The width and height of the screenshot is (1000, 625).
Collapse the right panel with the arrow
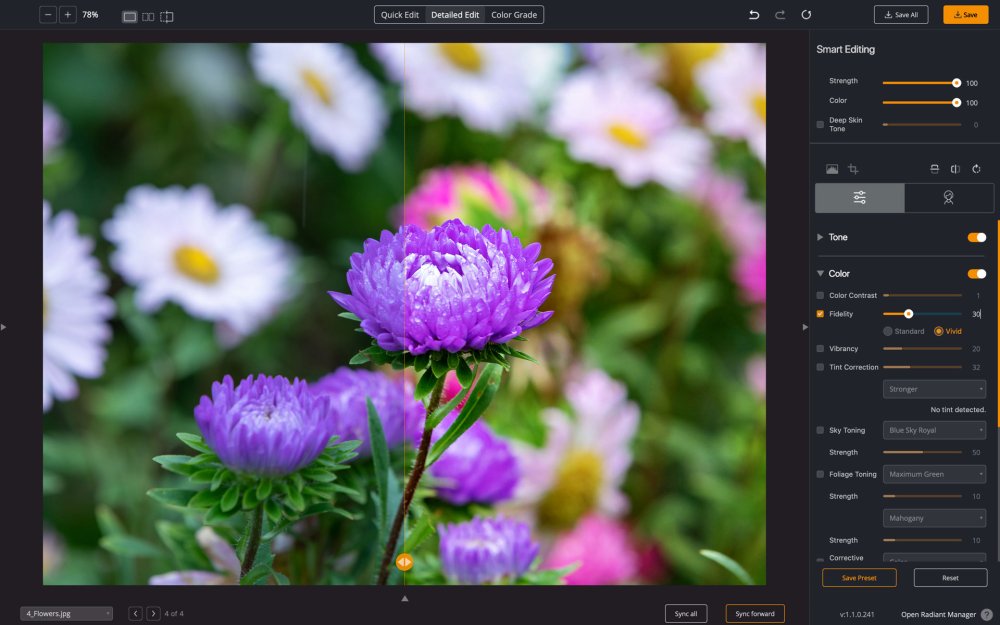pos(805,327)
